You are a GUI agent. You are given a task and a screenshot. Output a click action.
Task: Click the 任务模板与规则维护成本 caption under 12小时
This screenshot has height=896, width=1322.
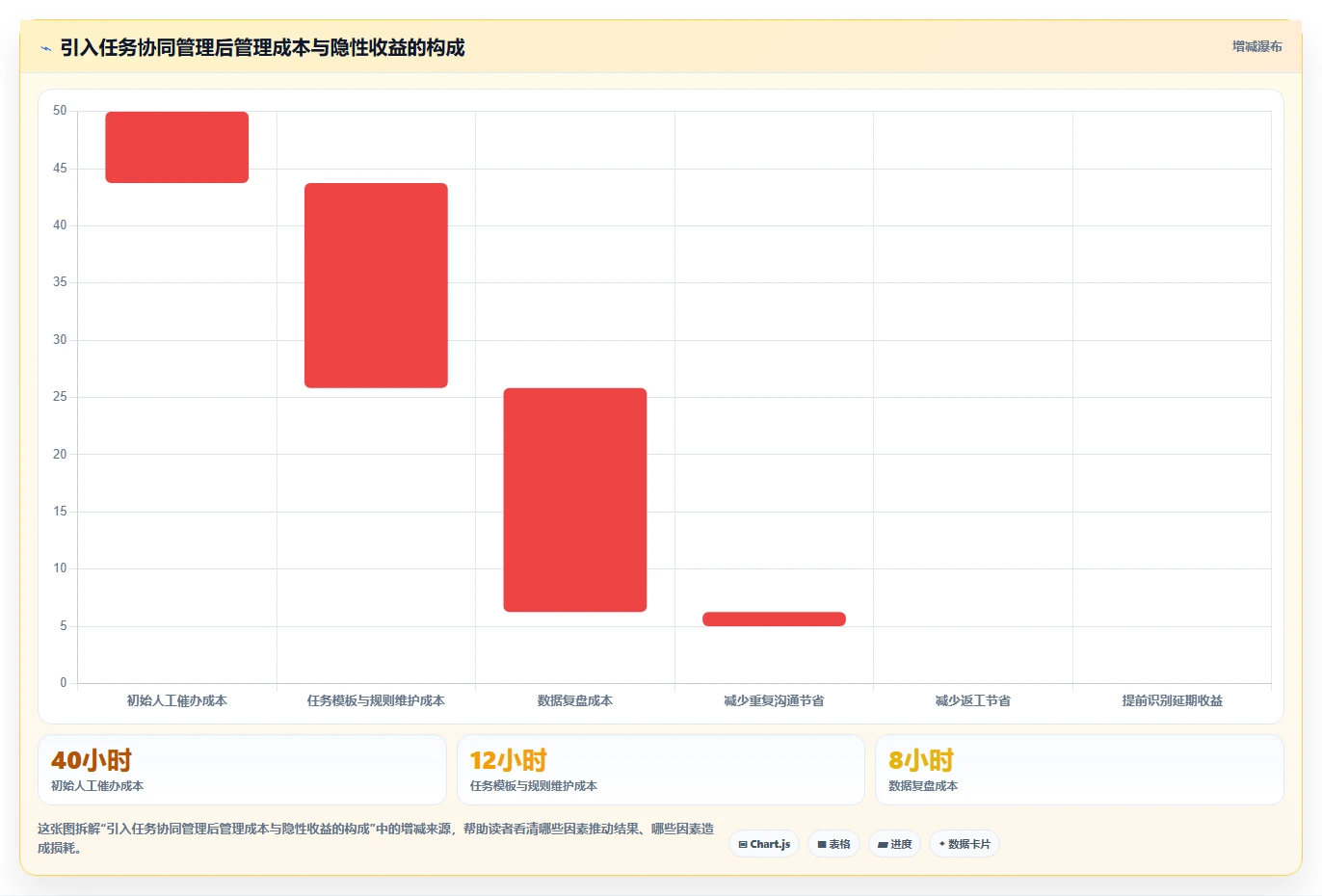click(x=534, y=786)
